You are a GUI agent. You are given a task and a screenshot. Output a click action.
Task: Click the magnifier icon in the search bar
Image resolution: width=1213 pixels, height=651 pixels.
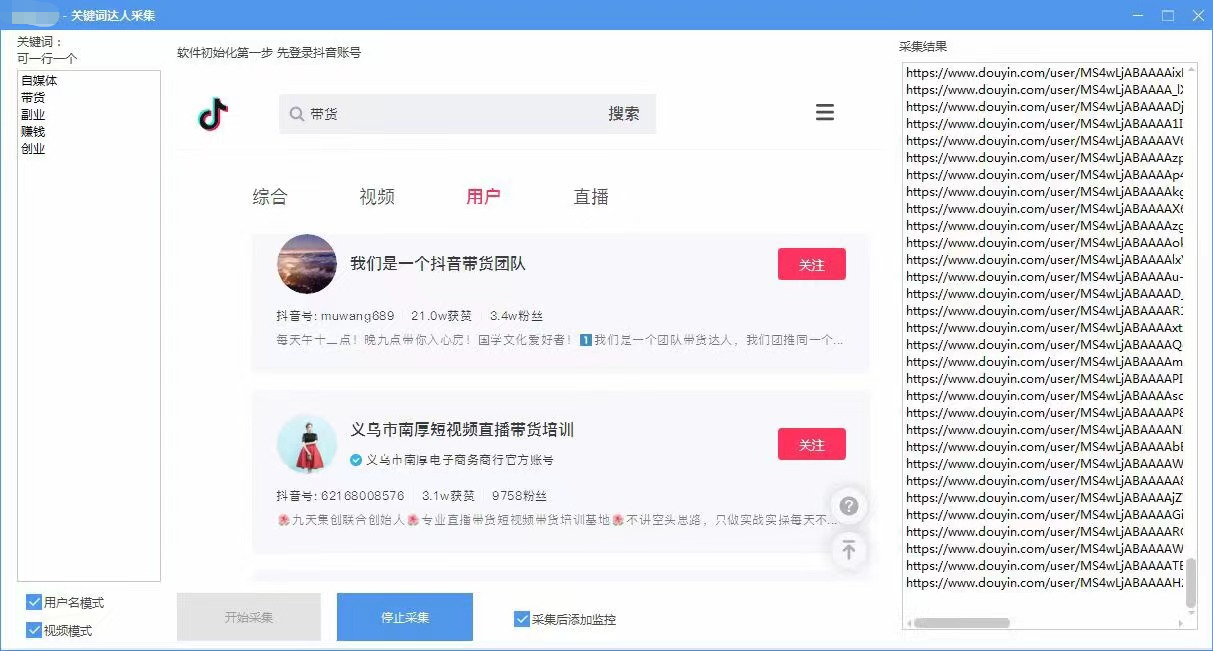(295, 113)
